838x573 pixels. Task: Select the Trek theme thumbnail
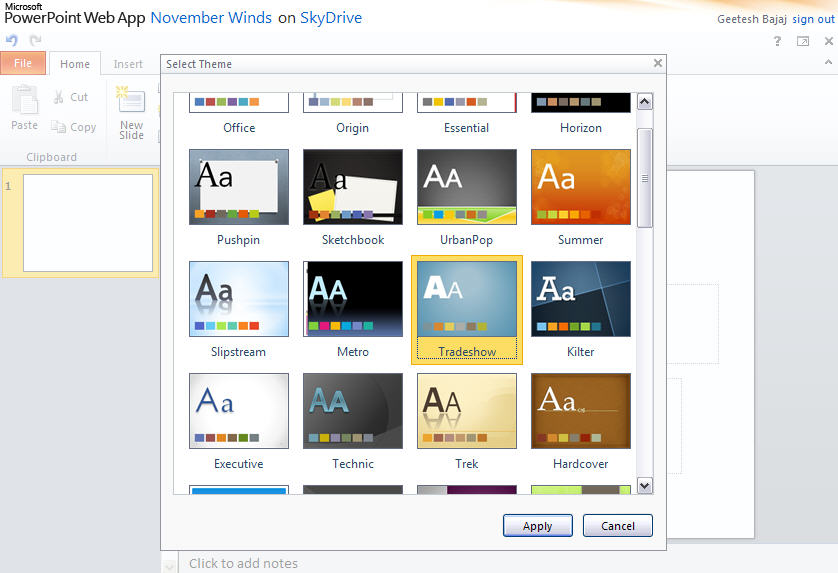pyautogui.click(x=467, y=411)
